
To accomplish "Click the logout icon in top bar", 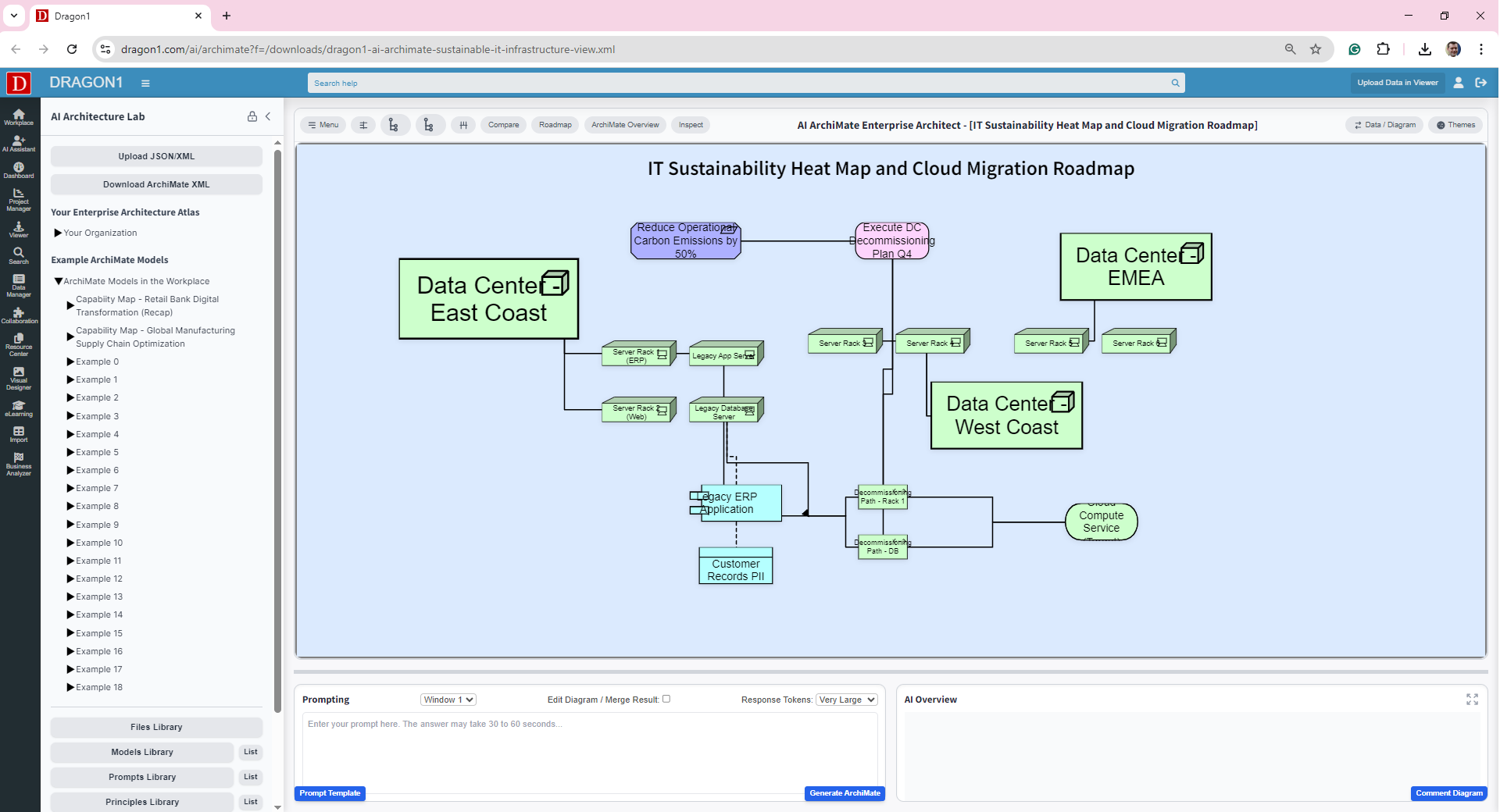I will (1480, 83).
